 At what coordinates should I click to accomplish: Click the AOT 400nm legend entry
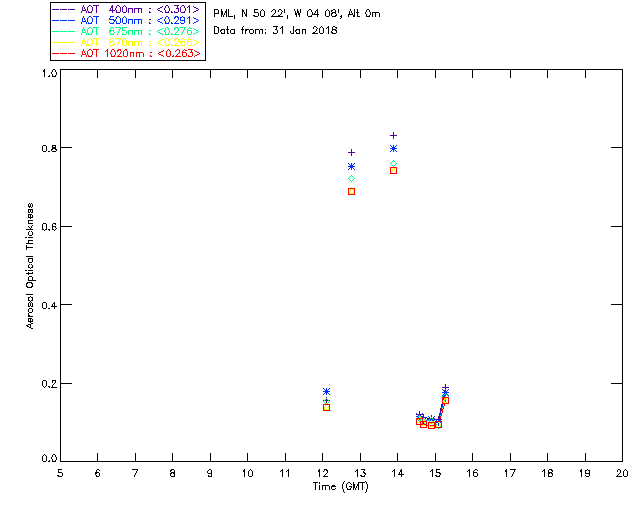[126, 9]
